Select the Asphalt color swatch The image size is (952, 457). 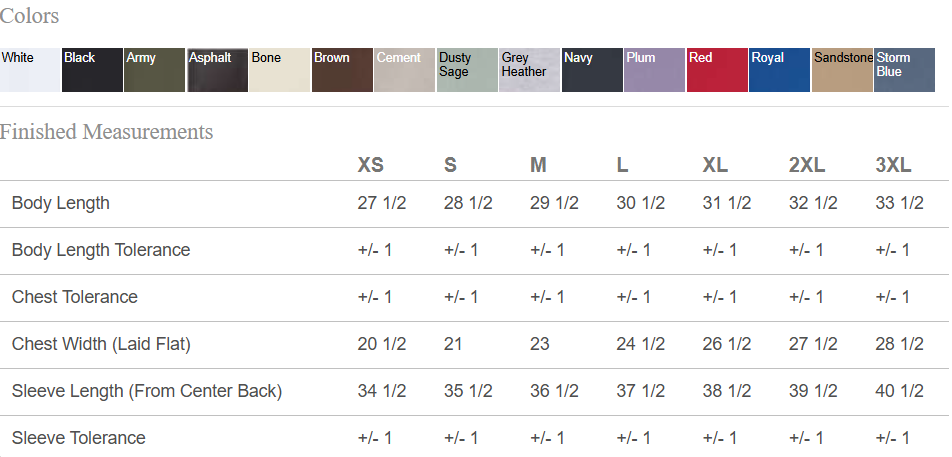pyautogui.click(x=217, y=70)
